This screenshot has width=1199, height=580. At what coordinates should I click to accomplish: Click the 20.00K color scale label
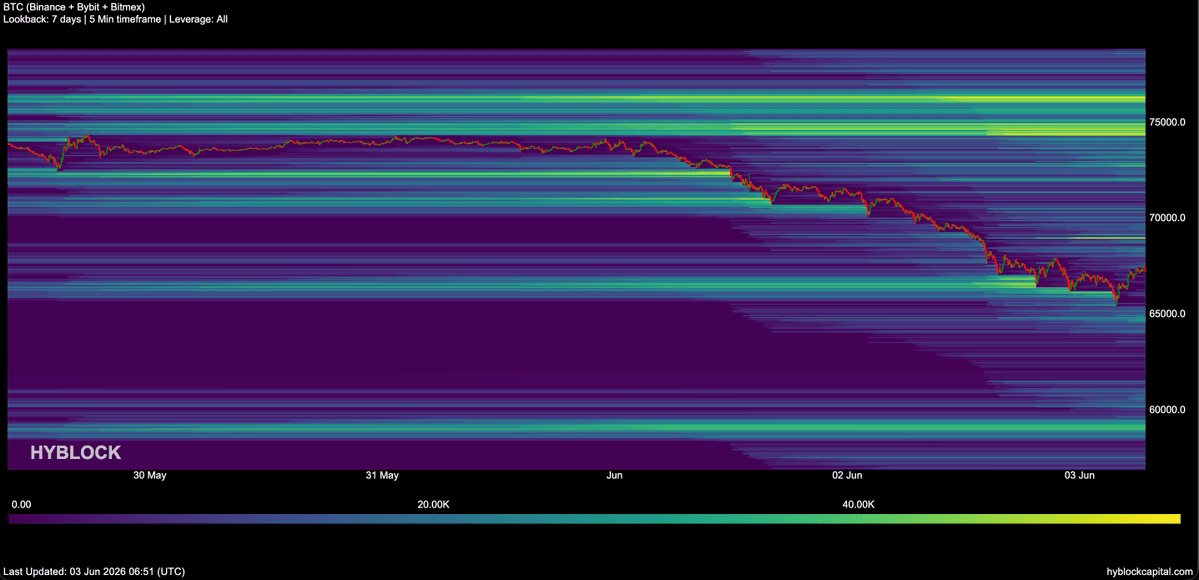coord(433,505)
